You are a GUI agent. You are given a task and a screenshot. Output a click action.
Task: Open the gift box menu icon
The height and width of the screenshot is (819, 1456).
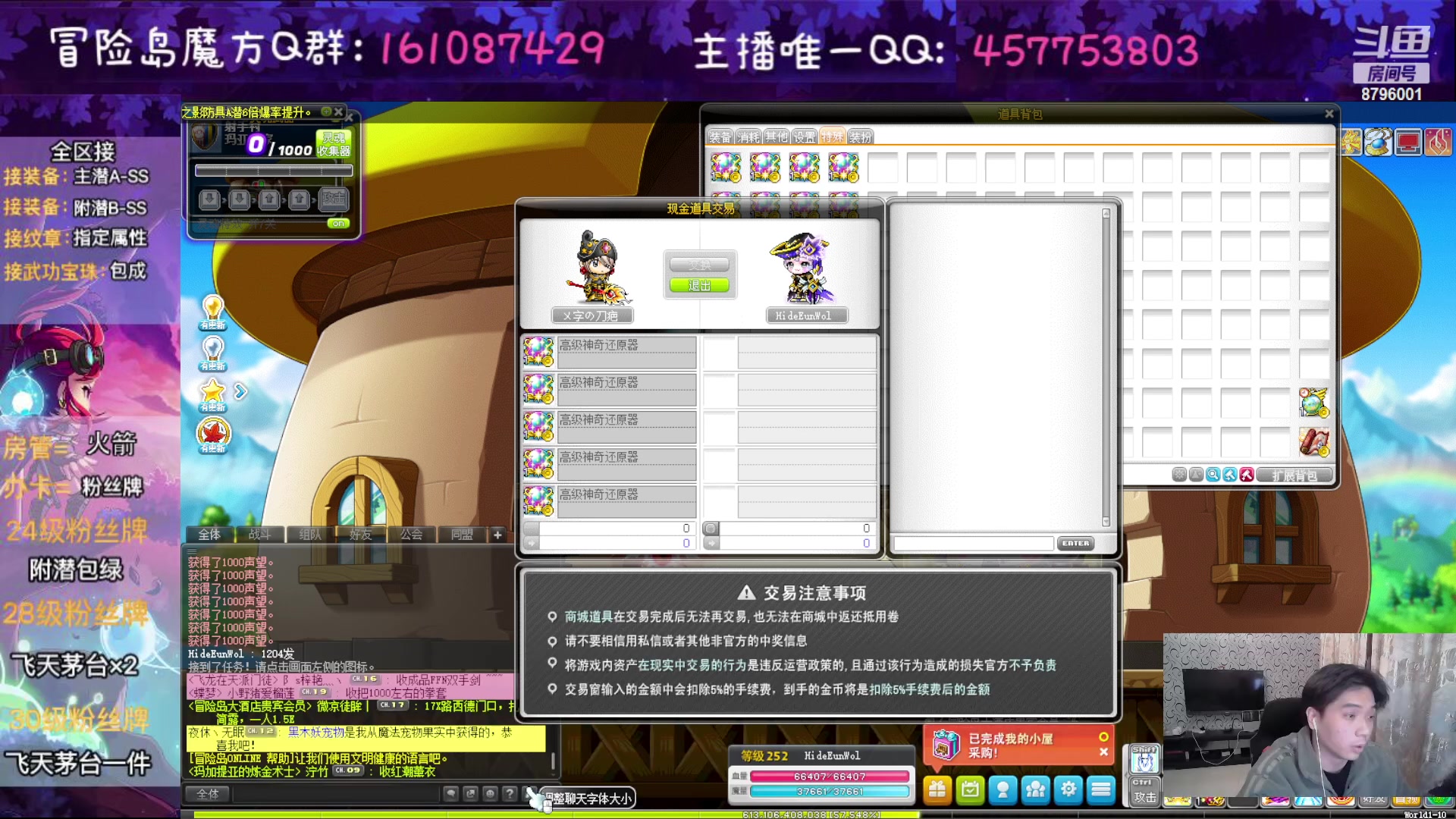937,790
